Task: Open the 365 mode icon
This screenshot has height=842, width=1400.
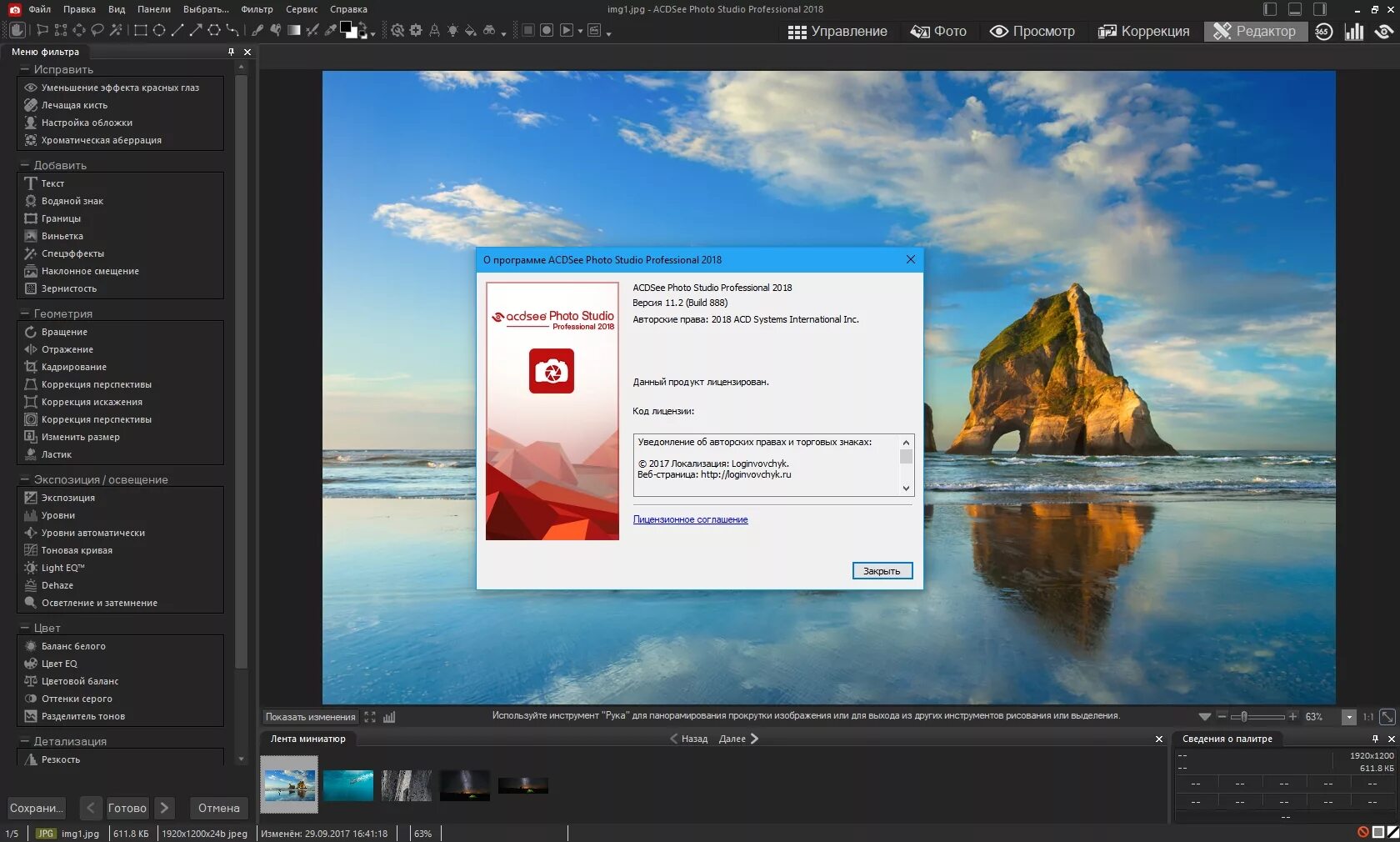Action: 1323,31
